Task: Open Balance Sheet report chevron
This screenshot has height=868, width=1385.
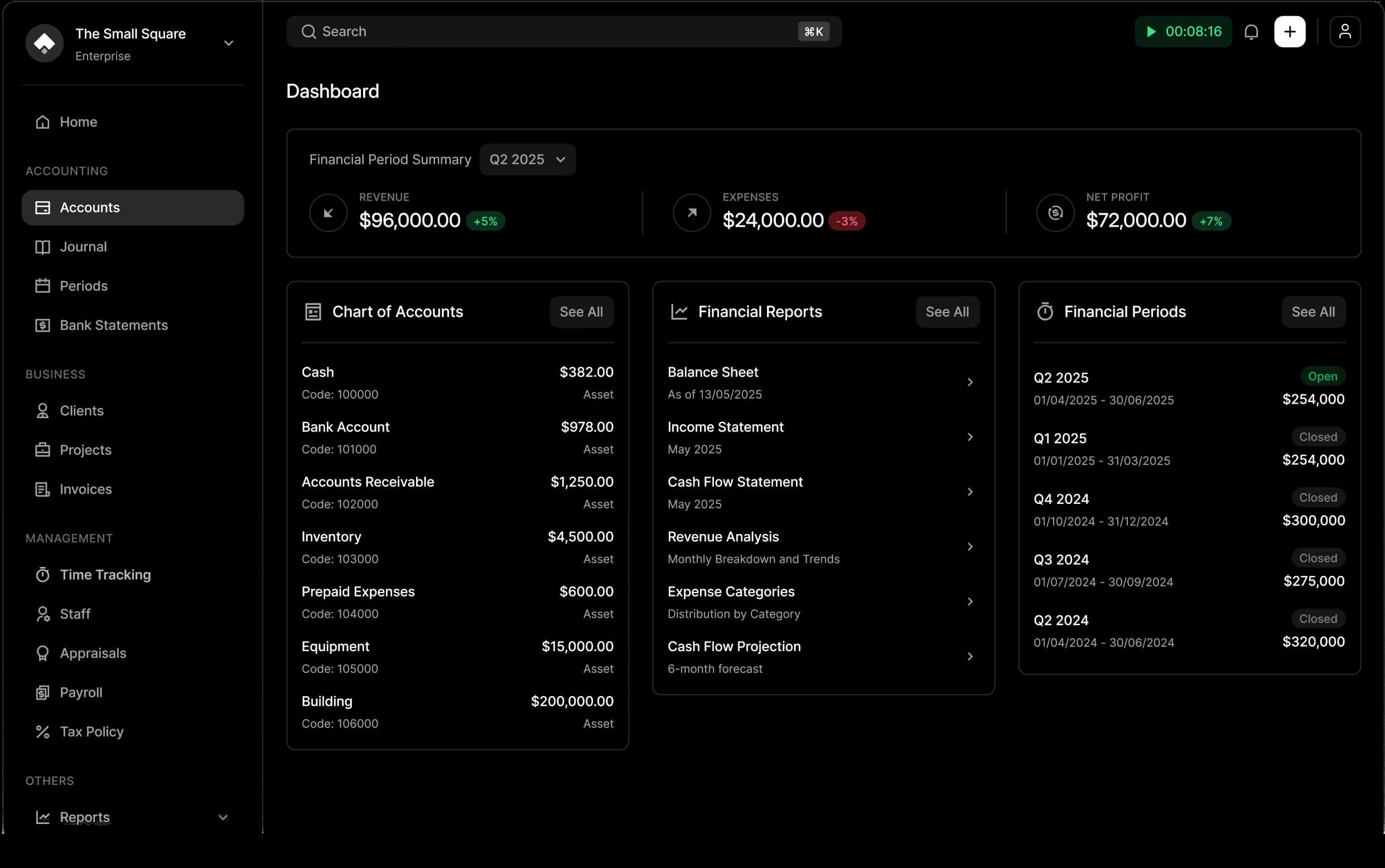Action: coord(970,382)
